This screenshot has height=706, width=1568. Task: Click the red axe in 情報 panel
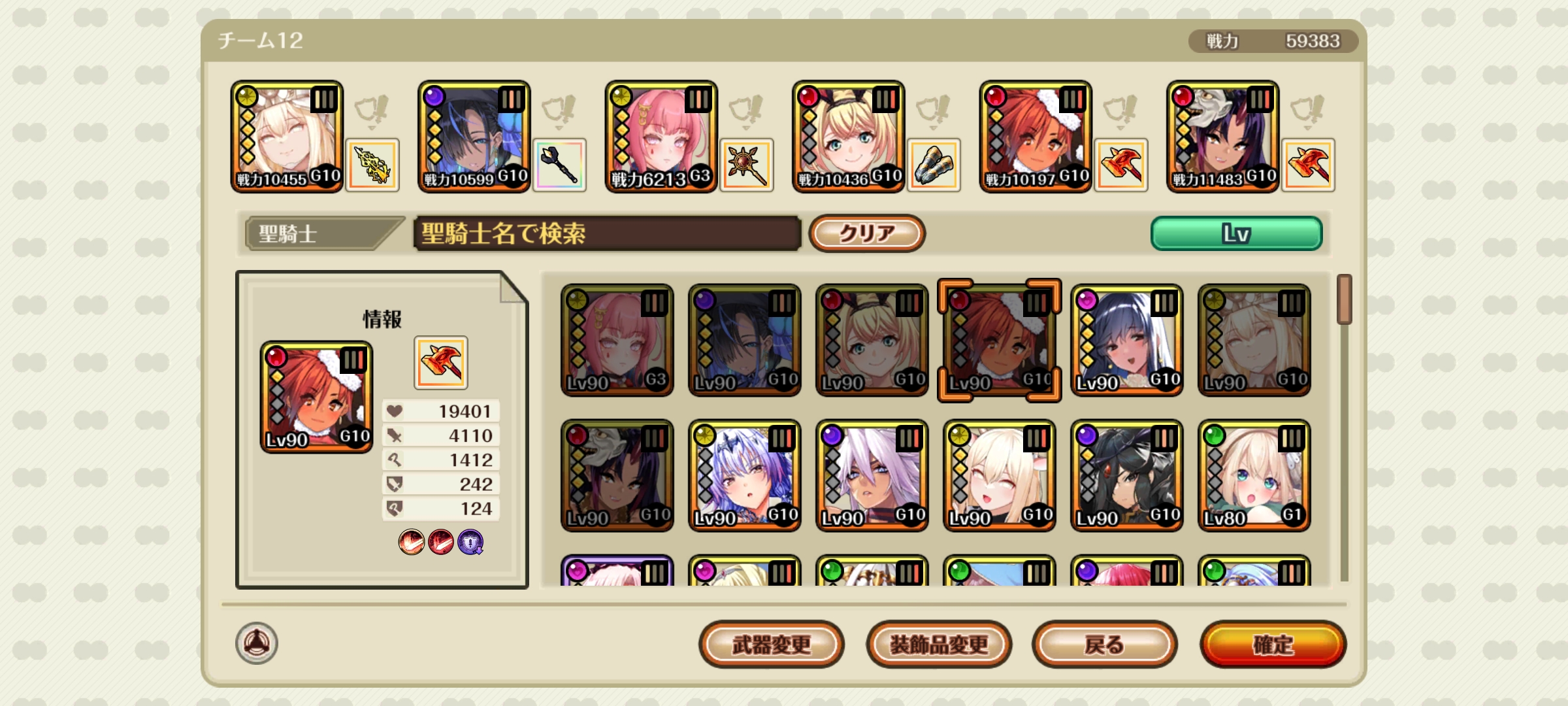pos(441,363)
